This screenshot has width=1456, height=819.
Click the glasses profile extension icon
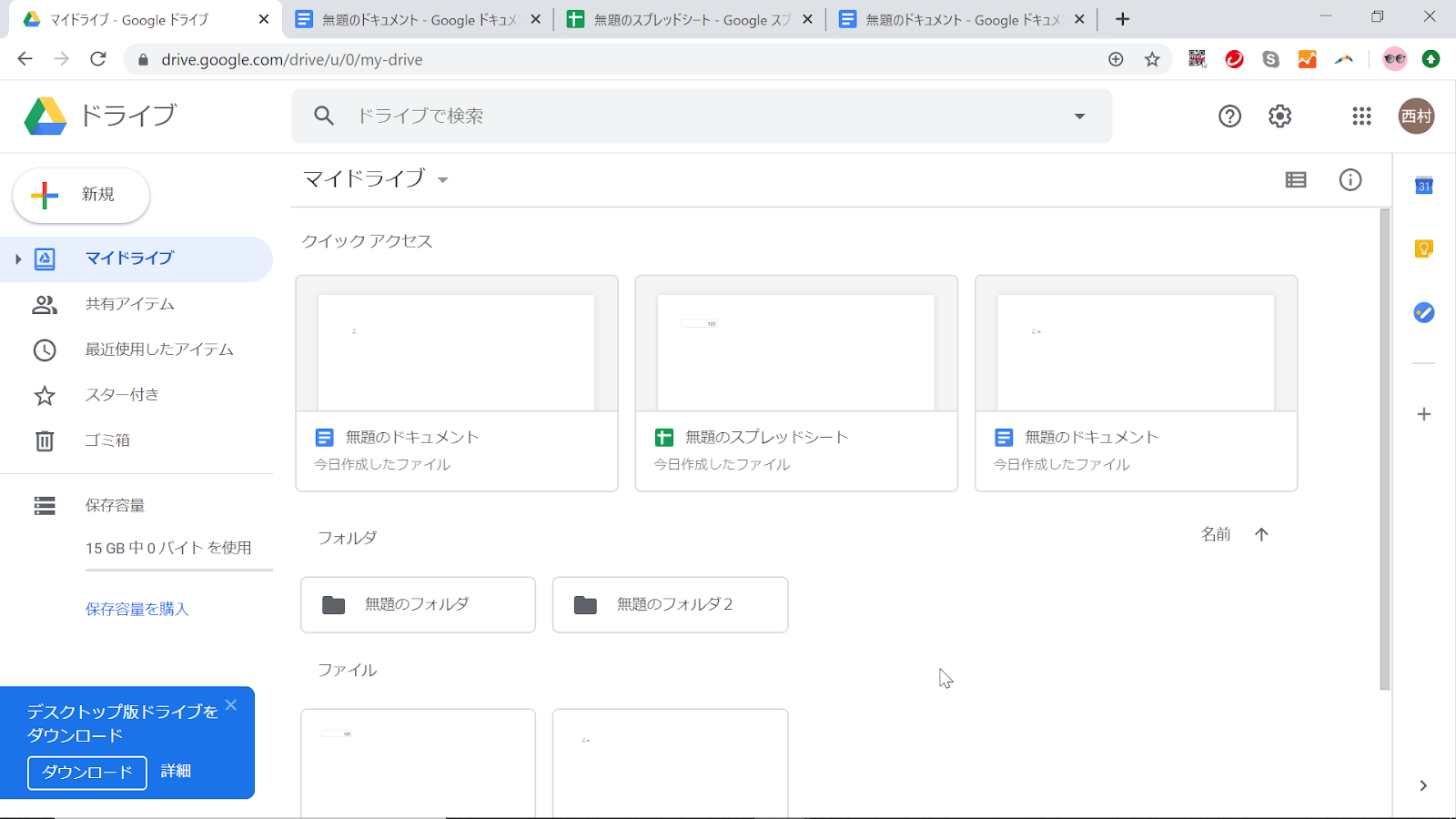pos(1394,59)
